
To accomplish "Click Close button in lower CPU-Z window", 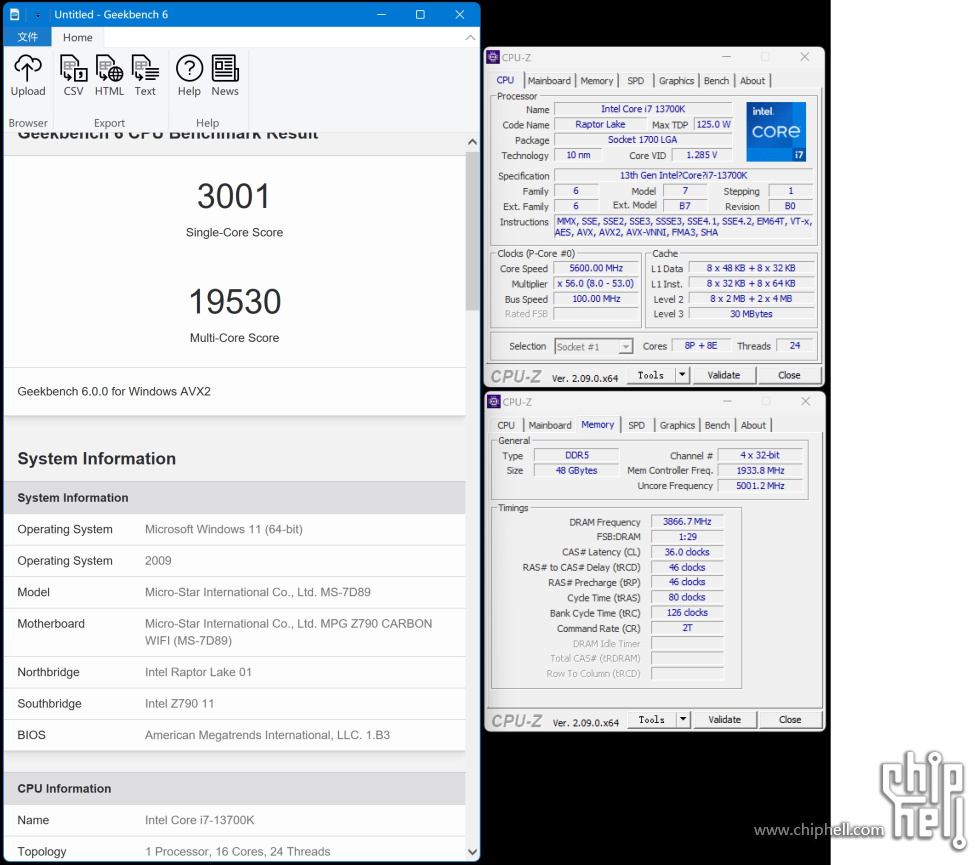I will (x=790, y=719).
